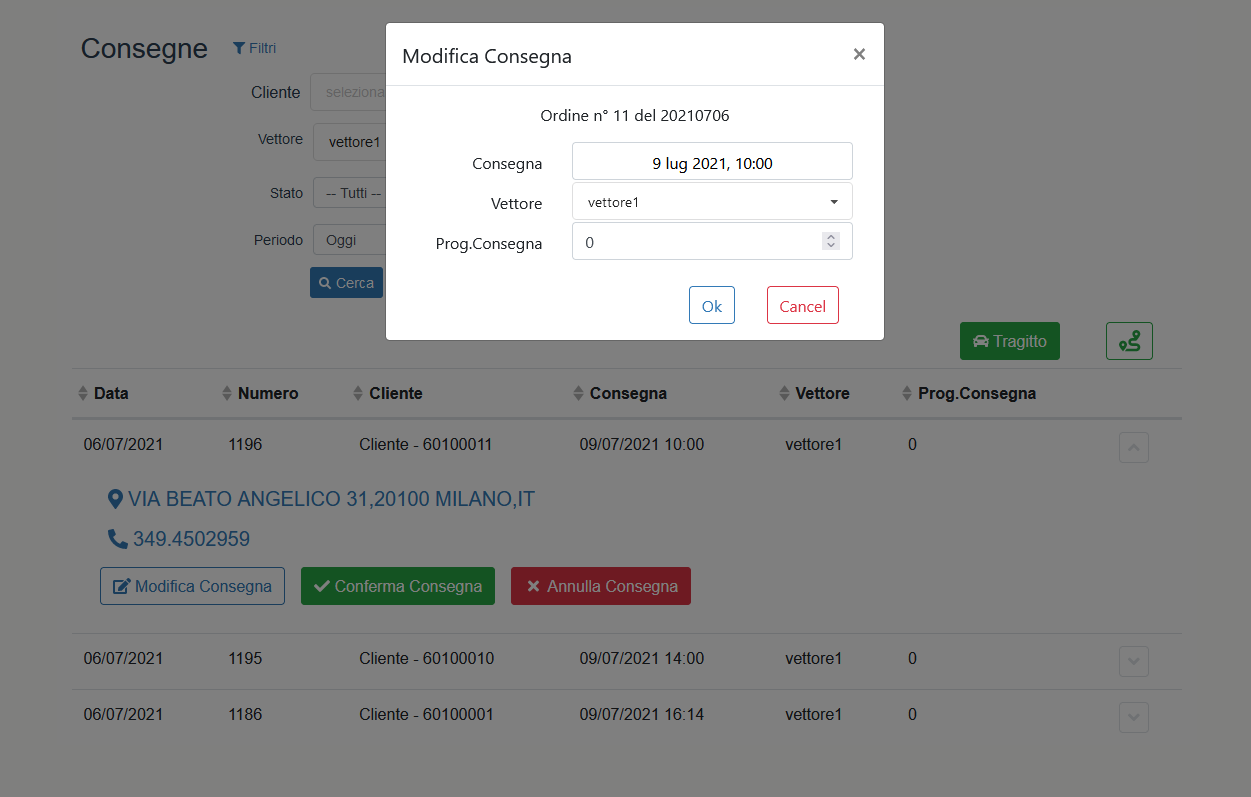Click the route map icon button
Image resolution: width=1251 pixels, height=797 pixels.
(x=1129, y=341)
